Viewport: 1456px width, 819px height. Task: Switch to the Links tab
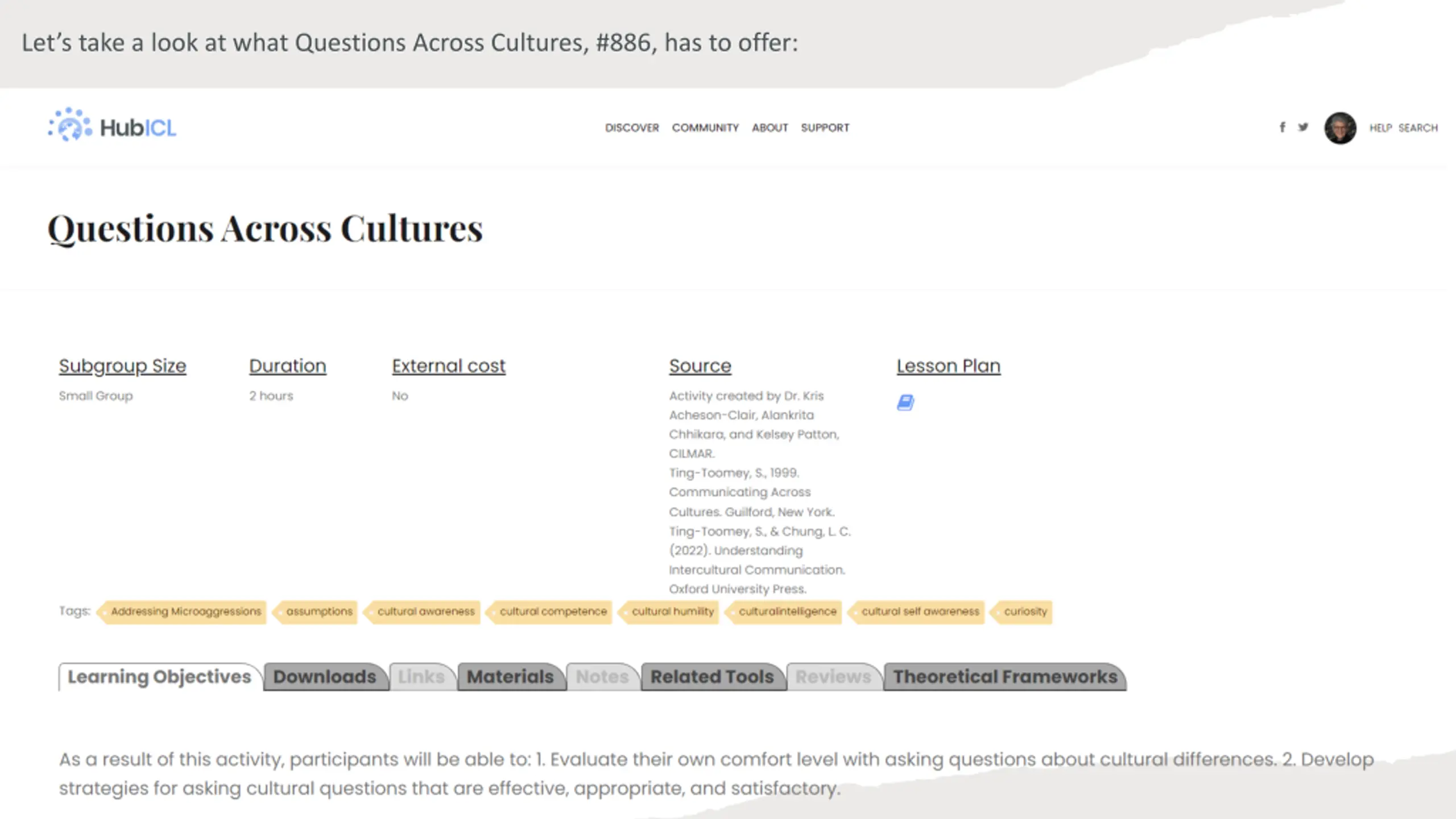421,677
